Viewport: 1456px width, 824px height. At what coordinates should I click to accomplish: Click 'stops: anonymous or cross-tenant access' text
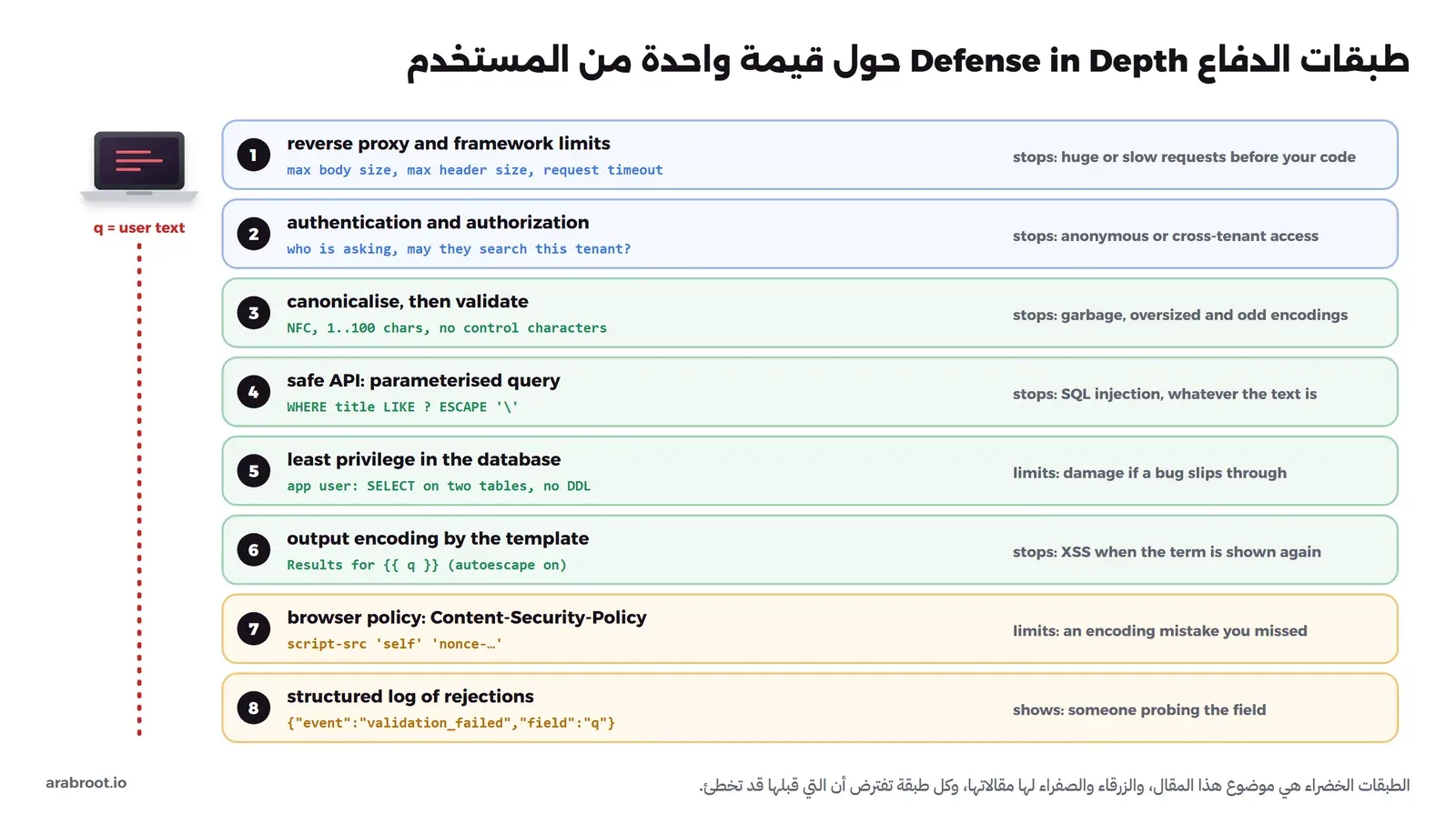[1166, 236]
